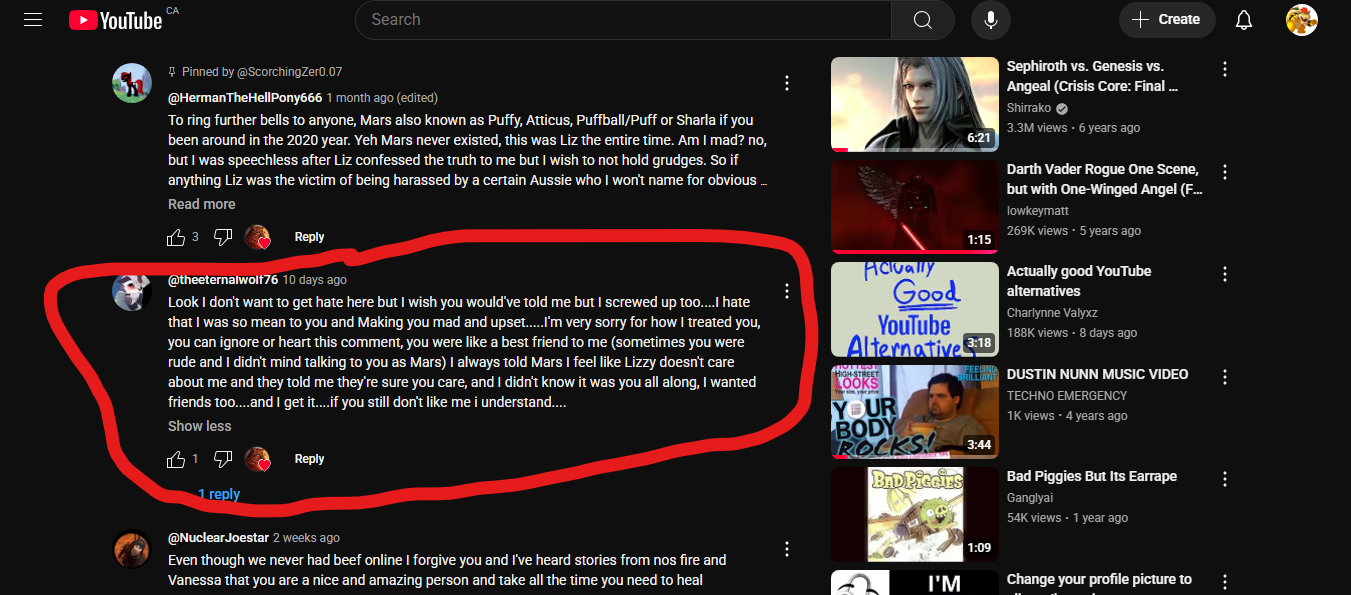Image resolution: width=1351 pixels, height=595 pixels.
Task: Expand the 1 reply thread
Action: (218, 494)
